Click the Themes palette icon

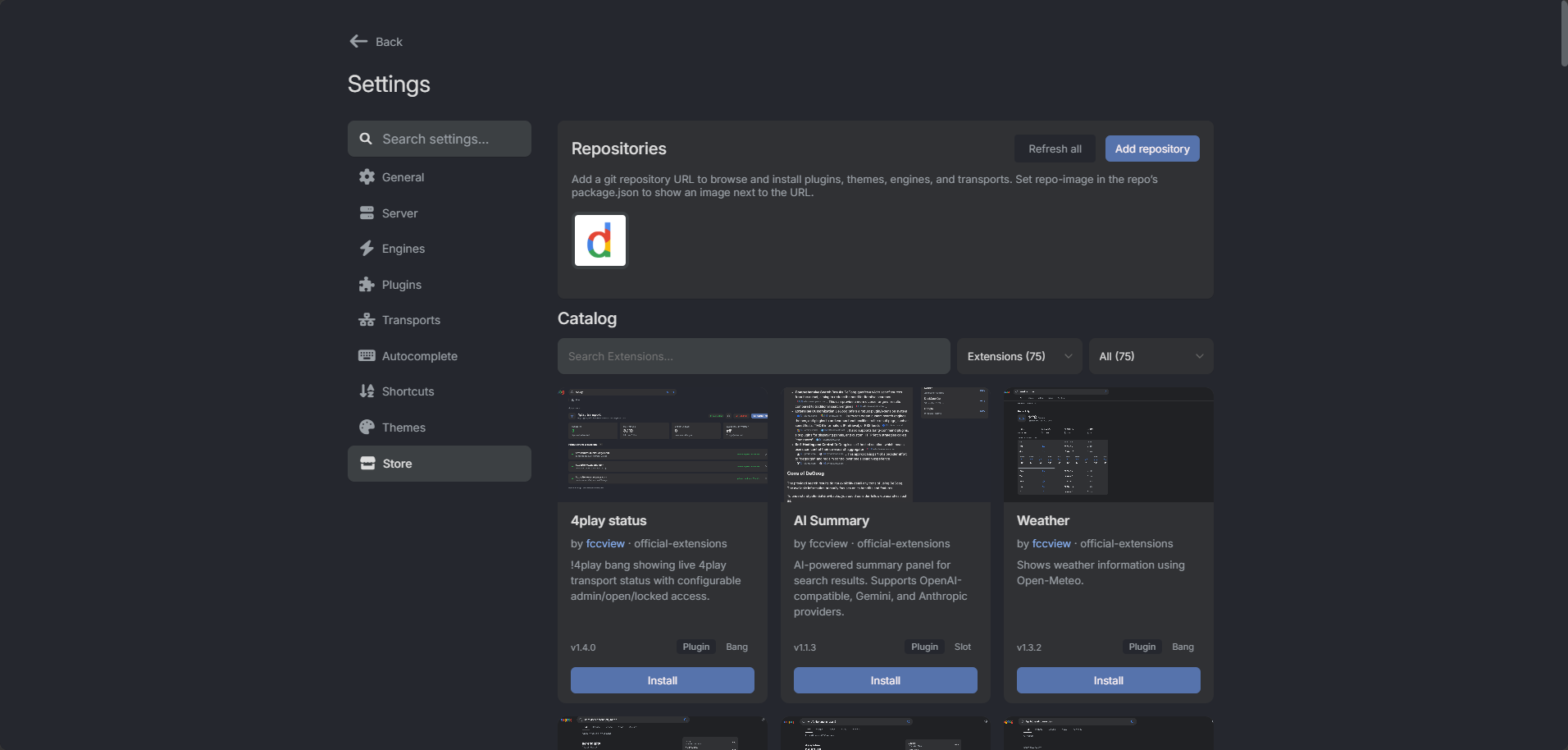pos(367,427)
